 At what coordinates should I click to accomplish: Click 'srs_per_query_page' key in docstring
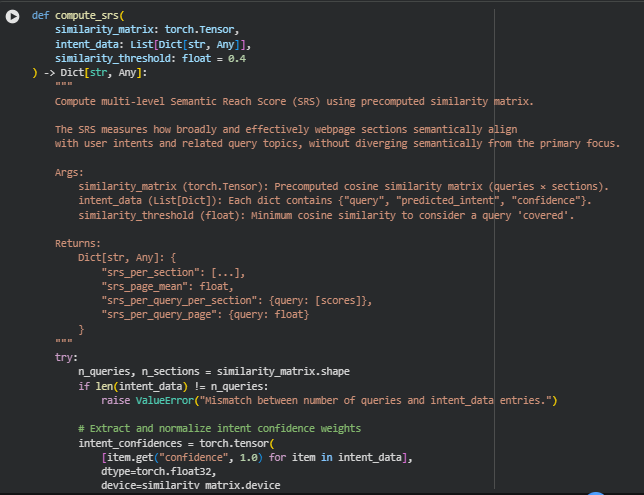point(166,315)
